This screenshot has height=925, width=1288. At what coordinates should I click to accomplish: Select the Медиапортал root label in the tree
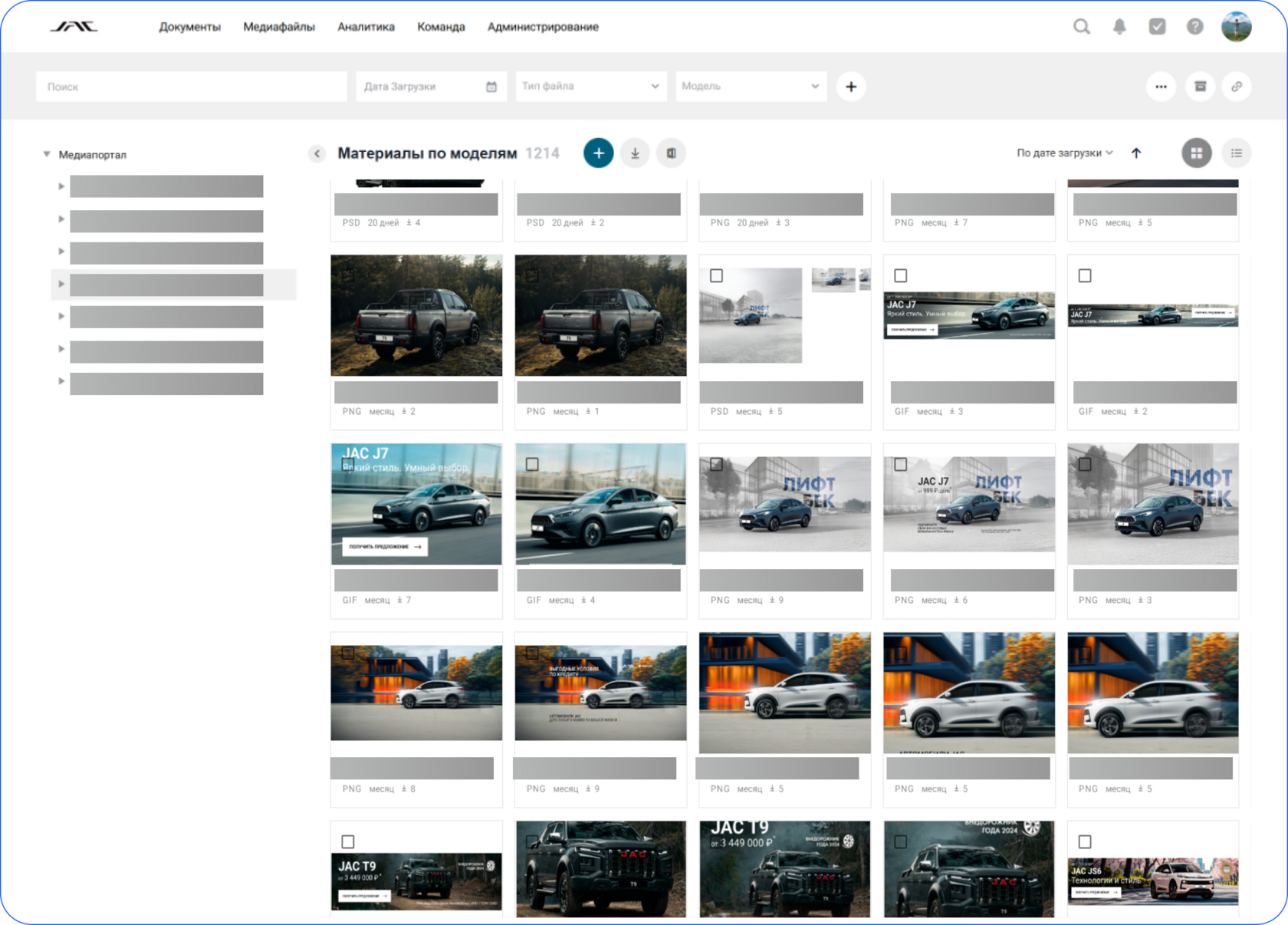(x=93, y=155)
